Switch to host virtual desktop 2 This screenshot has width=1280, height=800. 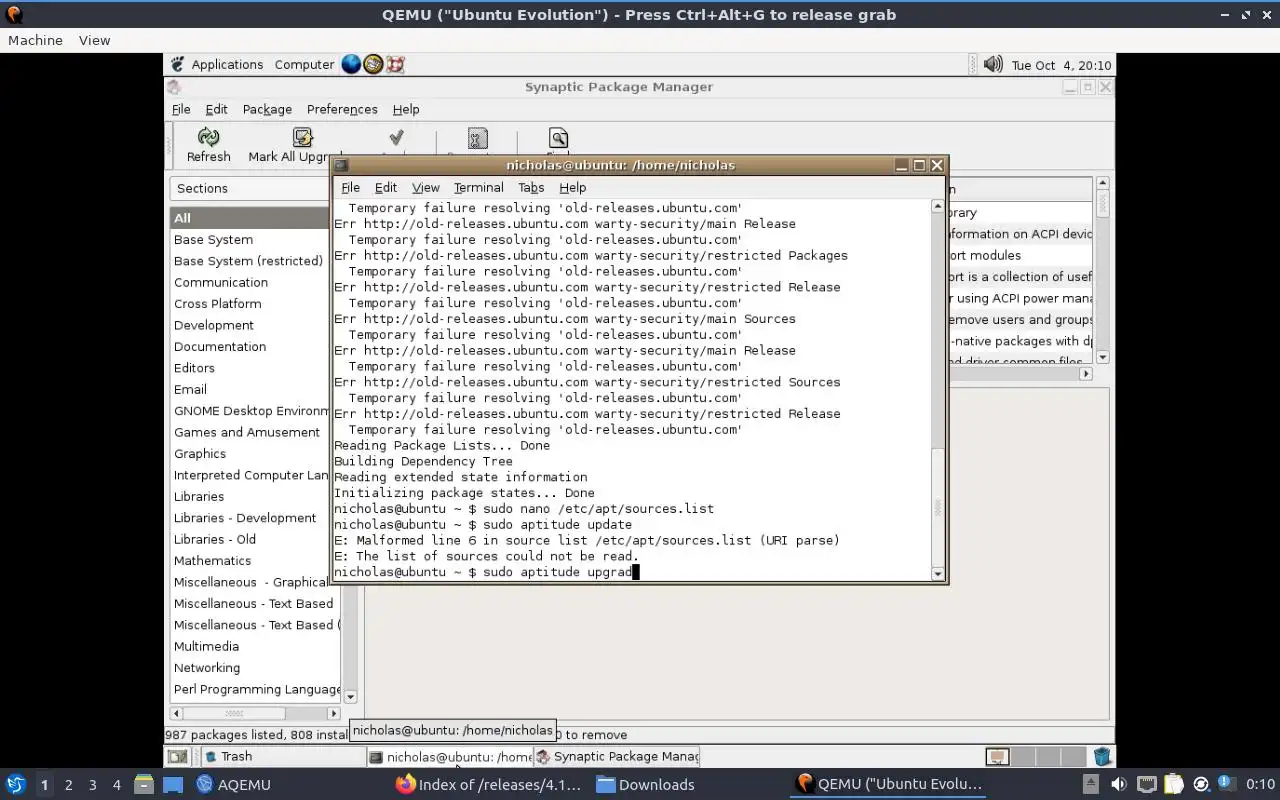68,784
